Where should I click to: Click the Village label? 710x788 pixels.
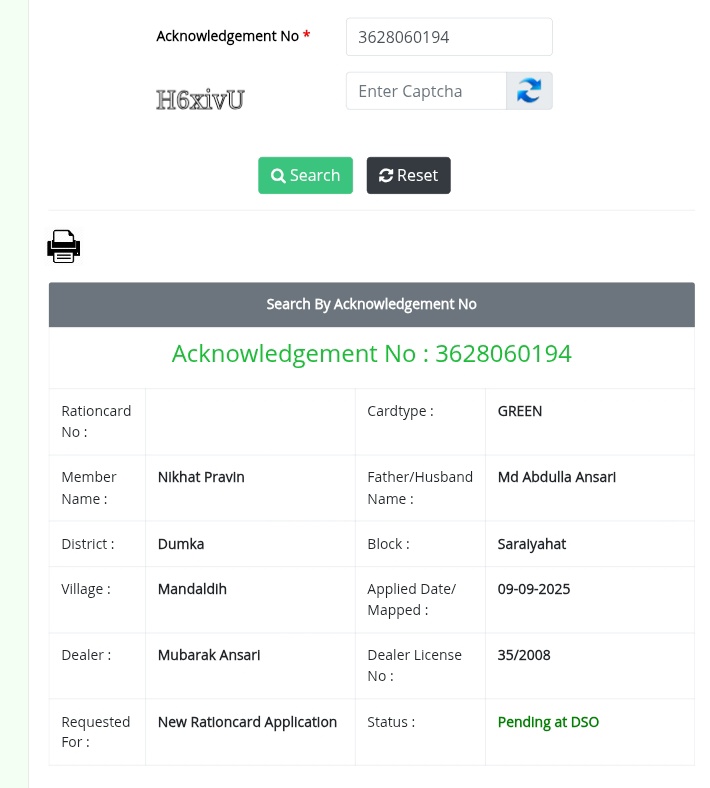click(86, 589)
